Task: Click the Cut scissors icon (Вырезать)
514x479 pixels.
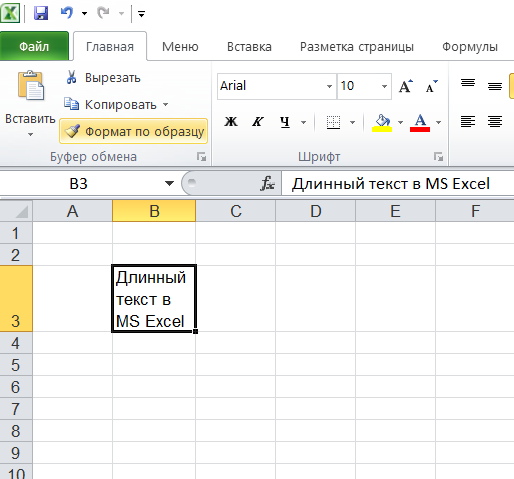Action: (x=71, y=77)
